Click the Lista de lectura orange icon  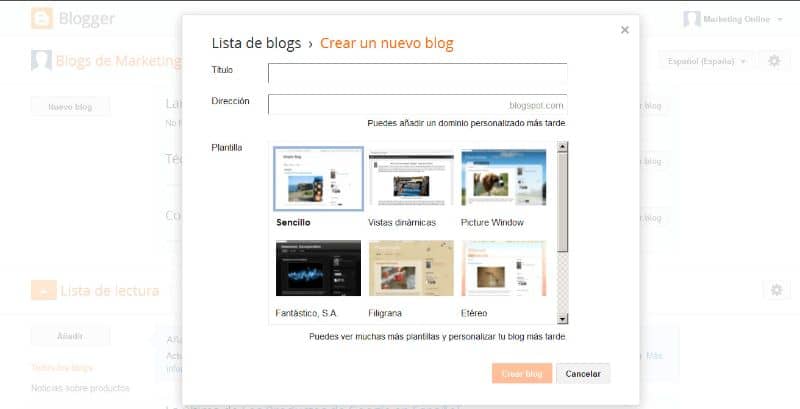(x=43, y=290)
